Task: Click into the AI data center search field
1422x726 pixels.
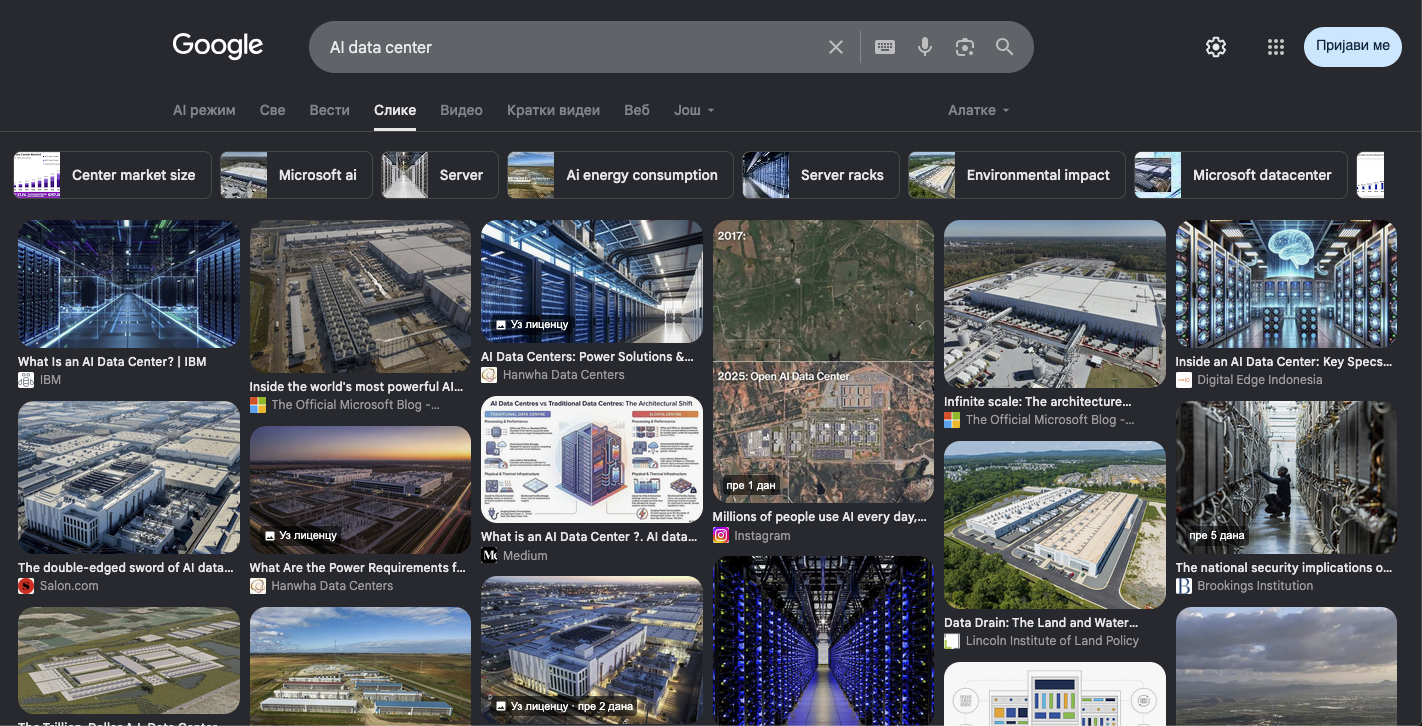Action: point(570,47)
